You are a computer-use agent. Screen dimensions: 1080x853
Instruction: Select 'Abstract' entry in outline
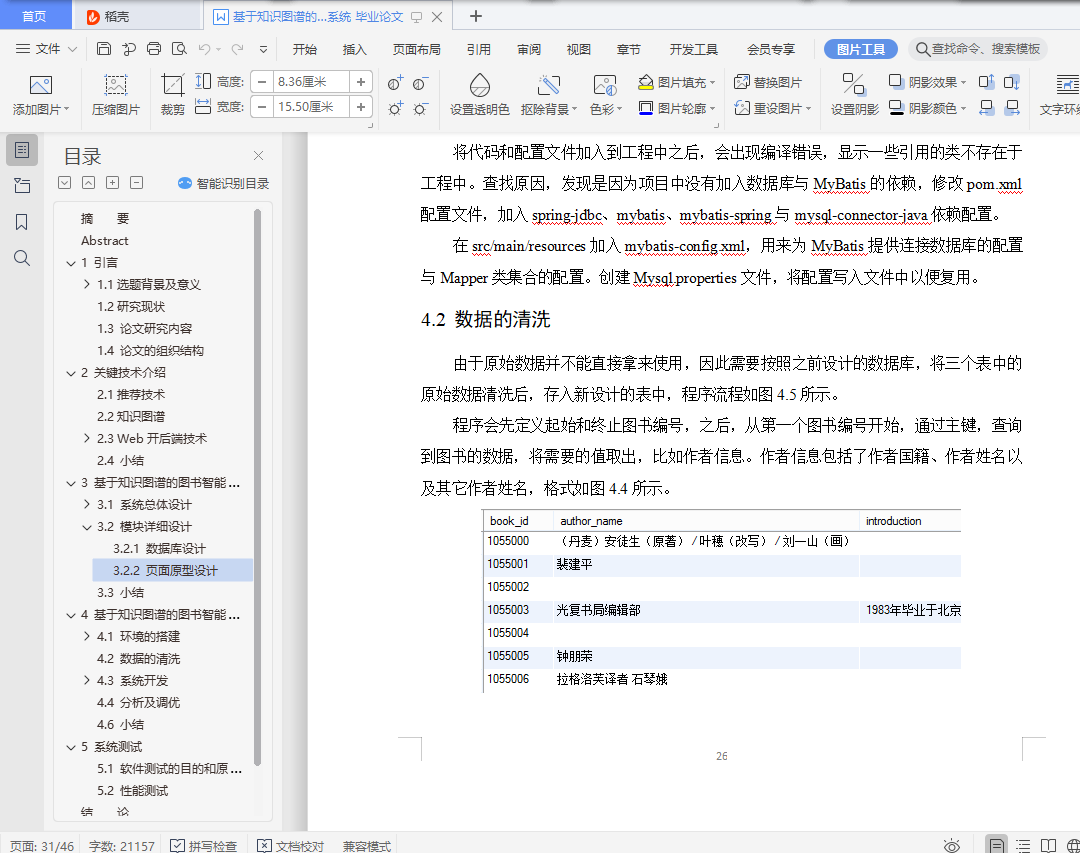104,240
